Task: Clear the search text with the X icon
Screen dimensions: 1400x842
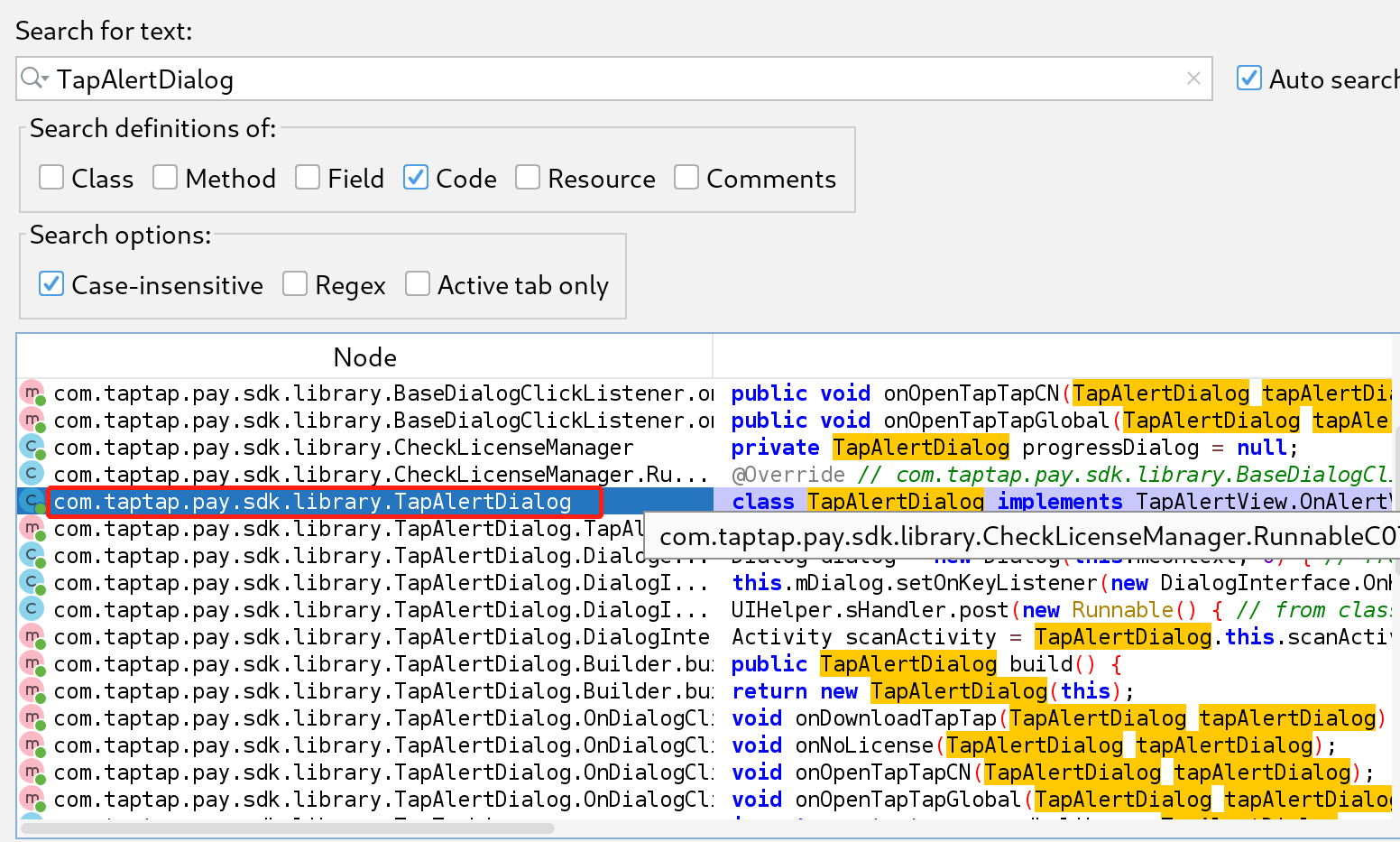Action: click(1193, 79)
